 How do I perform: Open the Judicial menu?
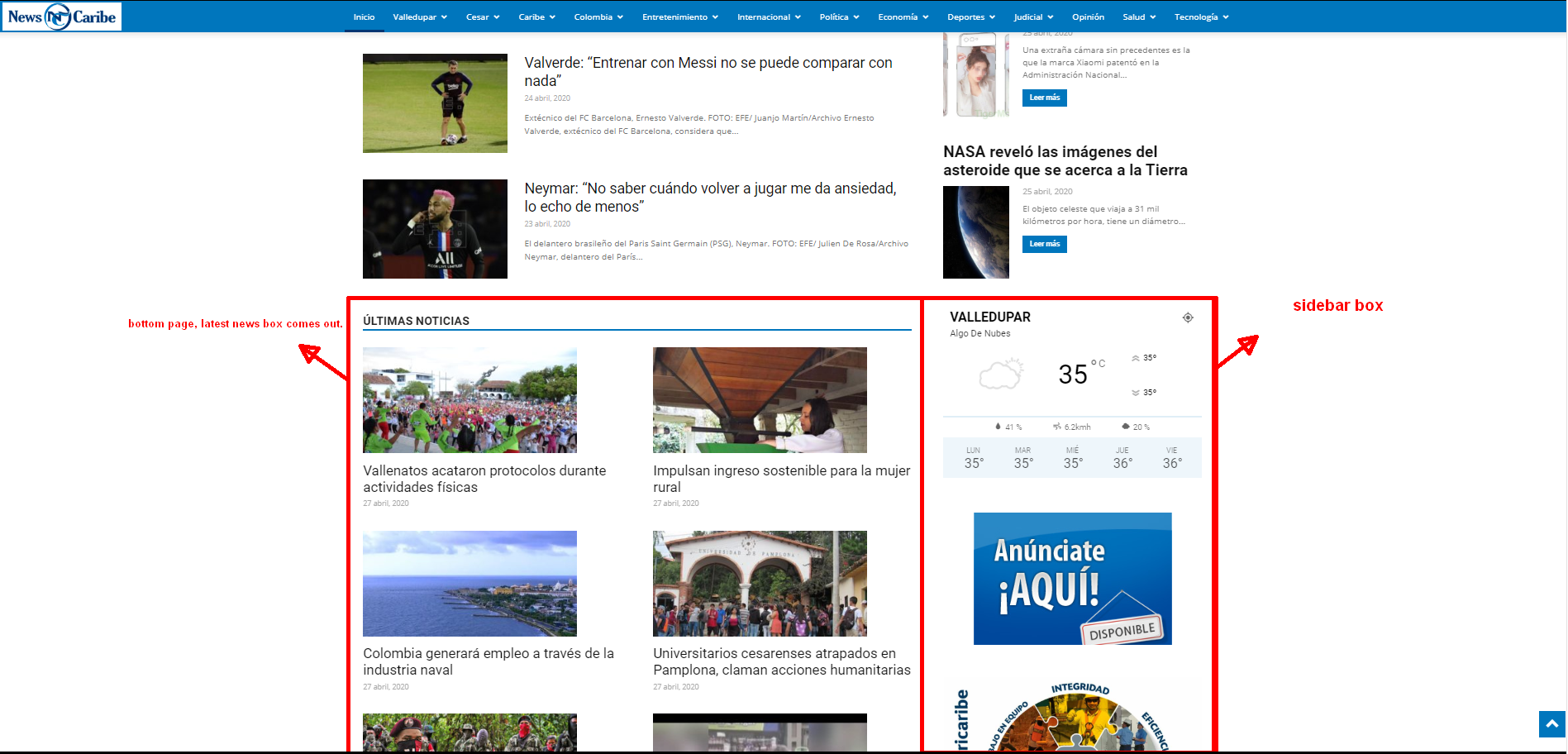[x=1033, y=17]
